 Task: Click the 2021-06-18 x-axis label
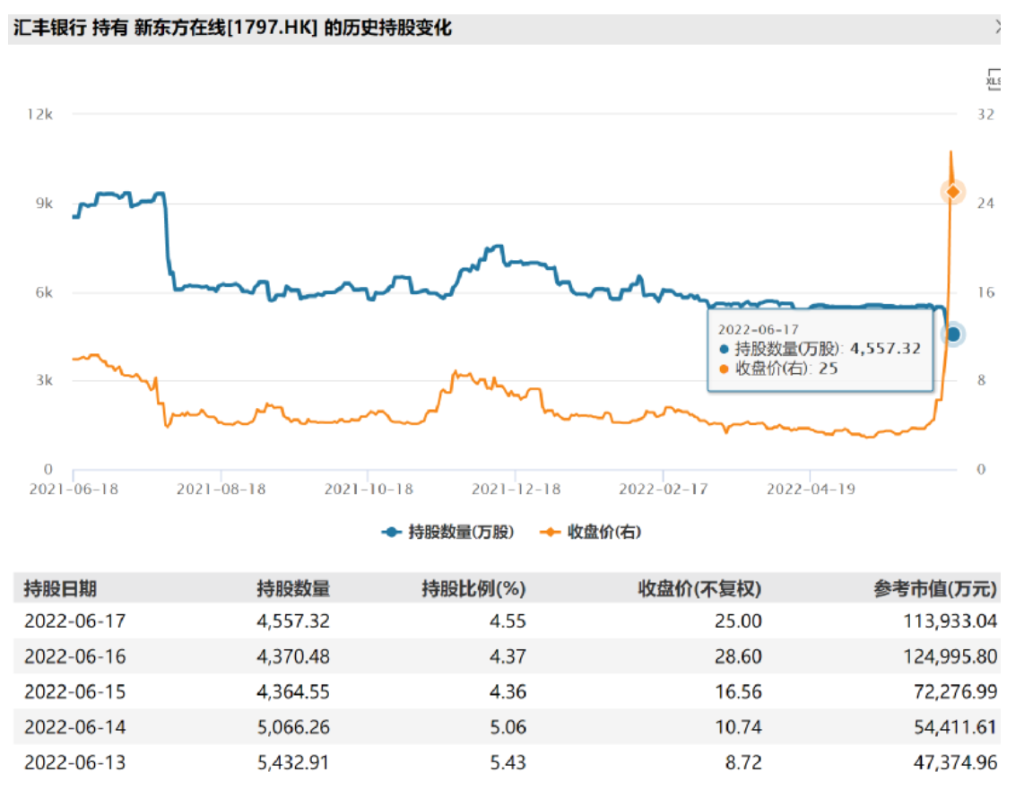pos(74,489)
